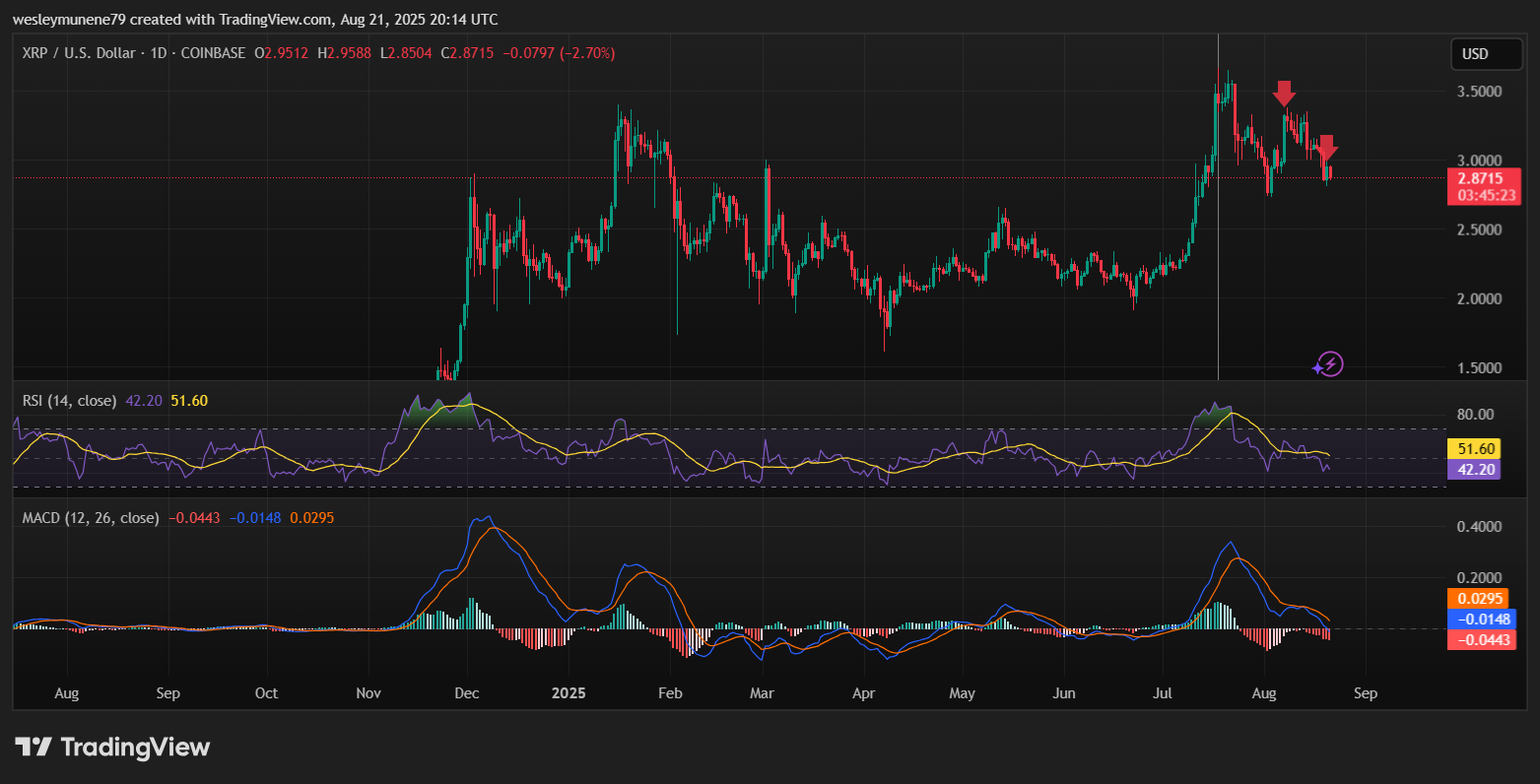Click the 2.5000 price scale label
The height and width of the screenshot is (784, 1540).
tap(1479, 229)
